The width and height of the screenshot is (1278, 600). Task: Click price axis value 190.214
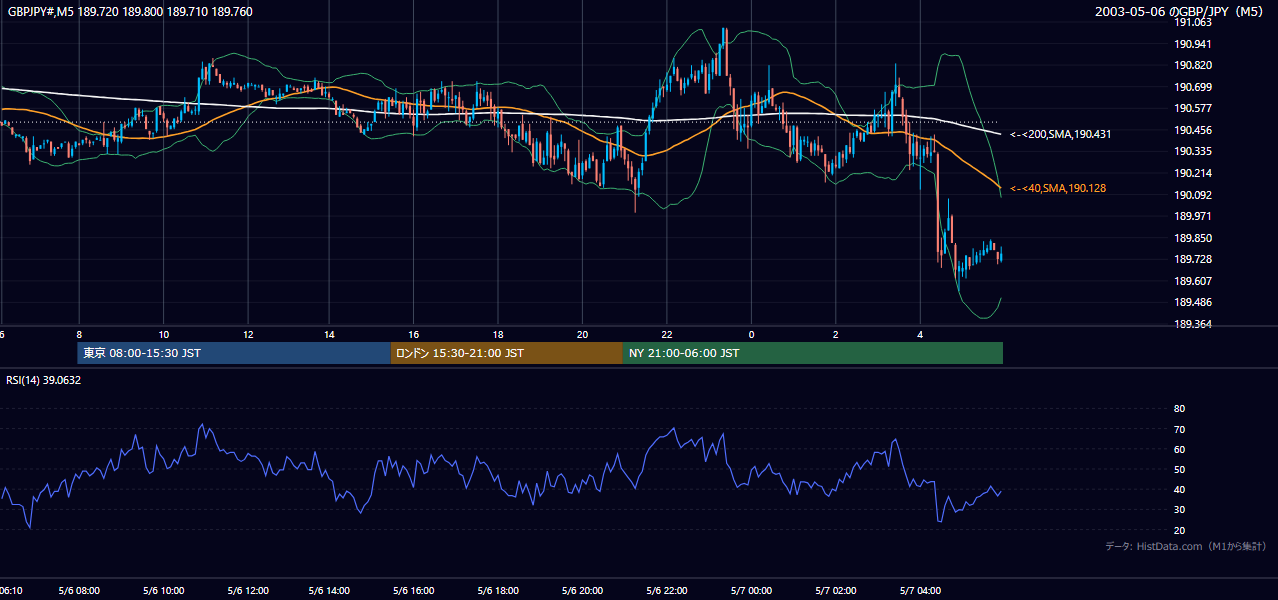tap(1193, 173)
